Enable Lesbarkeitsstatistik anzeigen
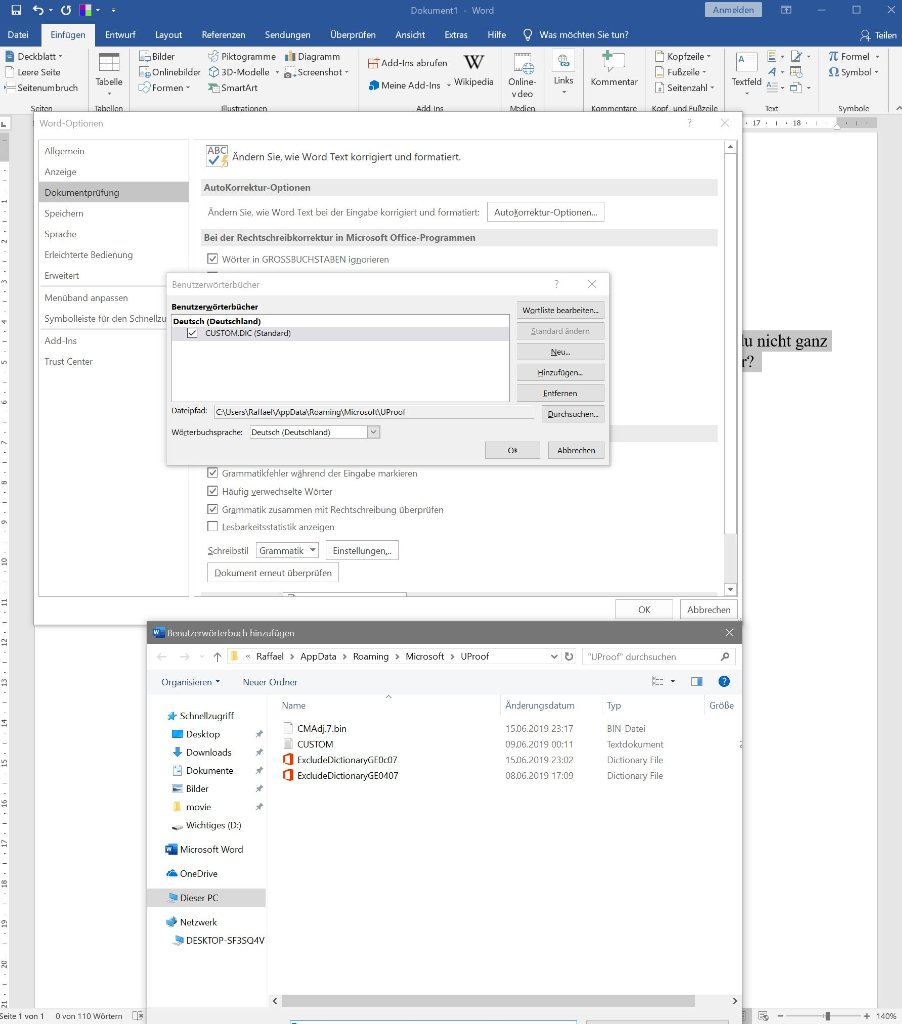Screen dimensions: 902x1024 [x=212, y=526]
